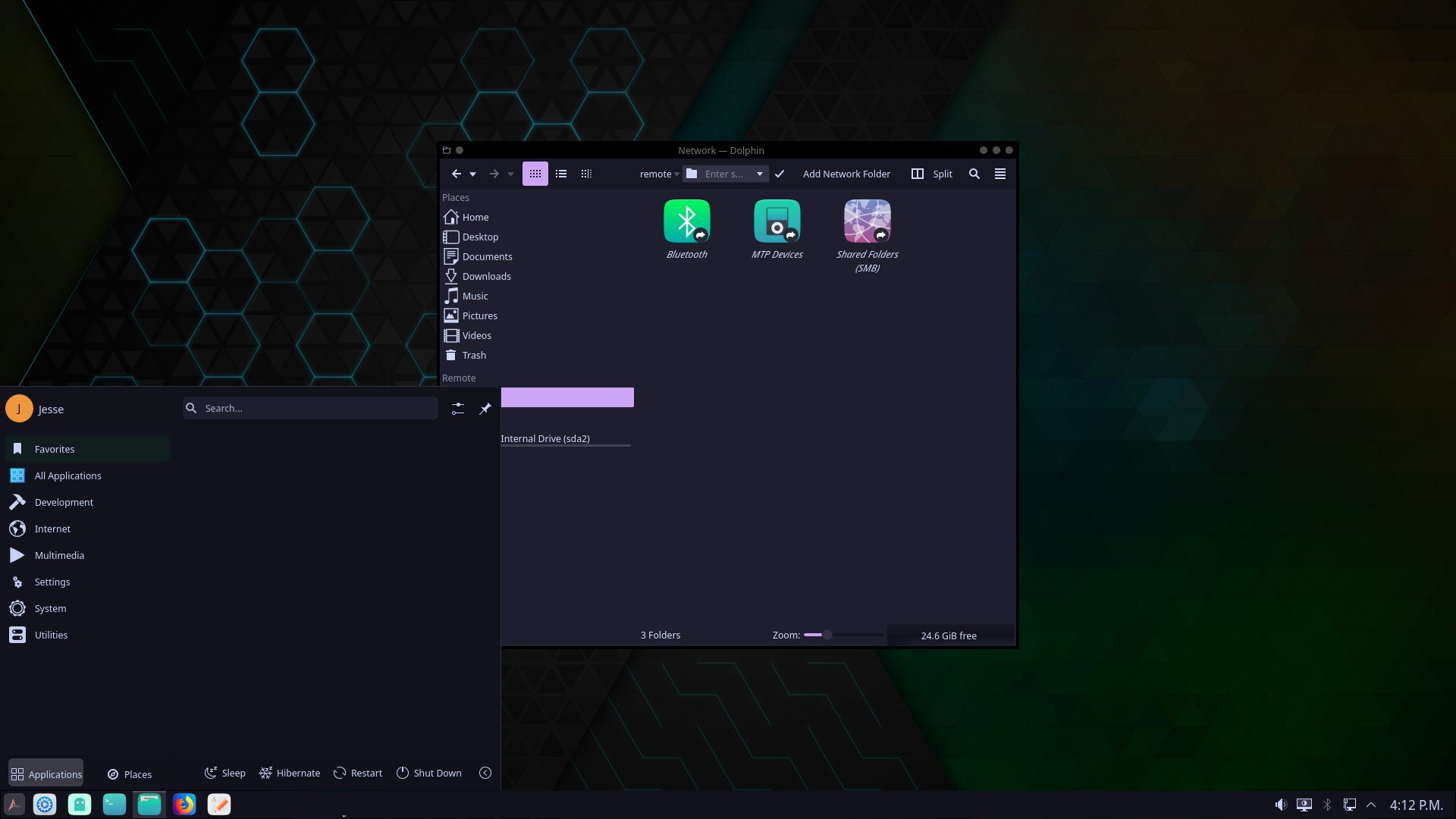
Task: Expand the remote protocol dropdown
Action: pos(659,174)
